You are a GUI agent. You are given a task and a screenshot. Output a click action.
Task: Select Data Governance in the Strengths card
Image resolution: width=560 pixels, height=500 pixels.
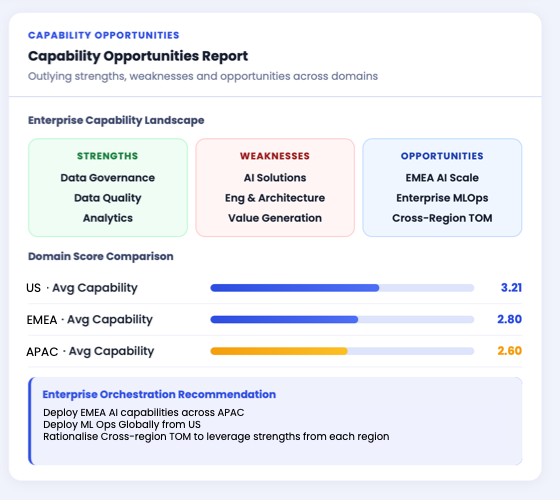click(108, 178)
